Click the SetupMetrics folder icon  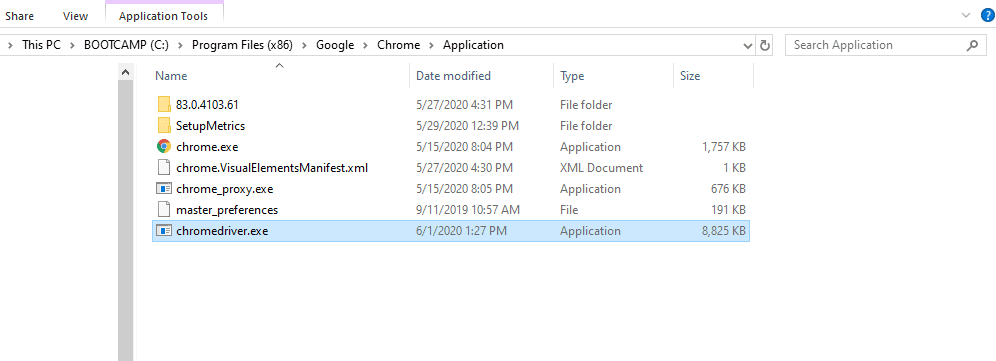164,125
